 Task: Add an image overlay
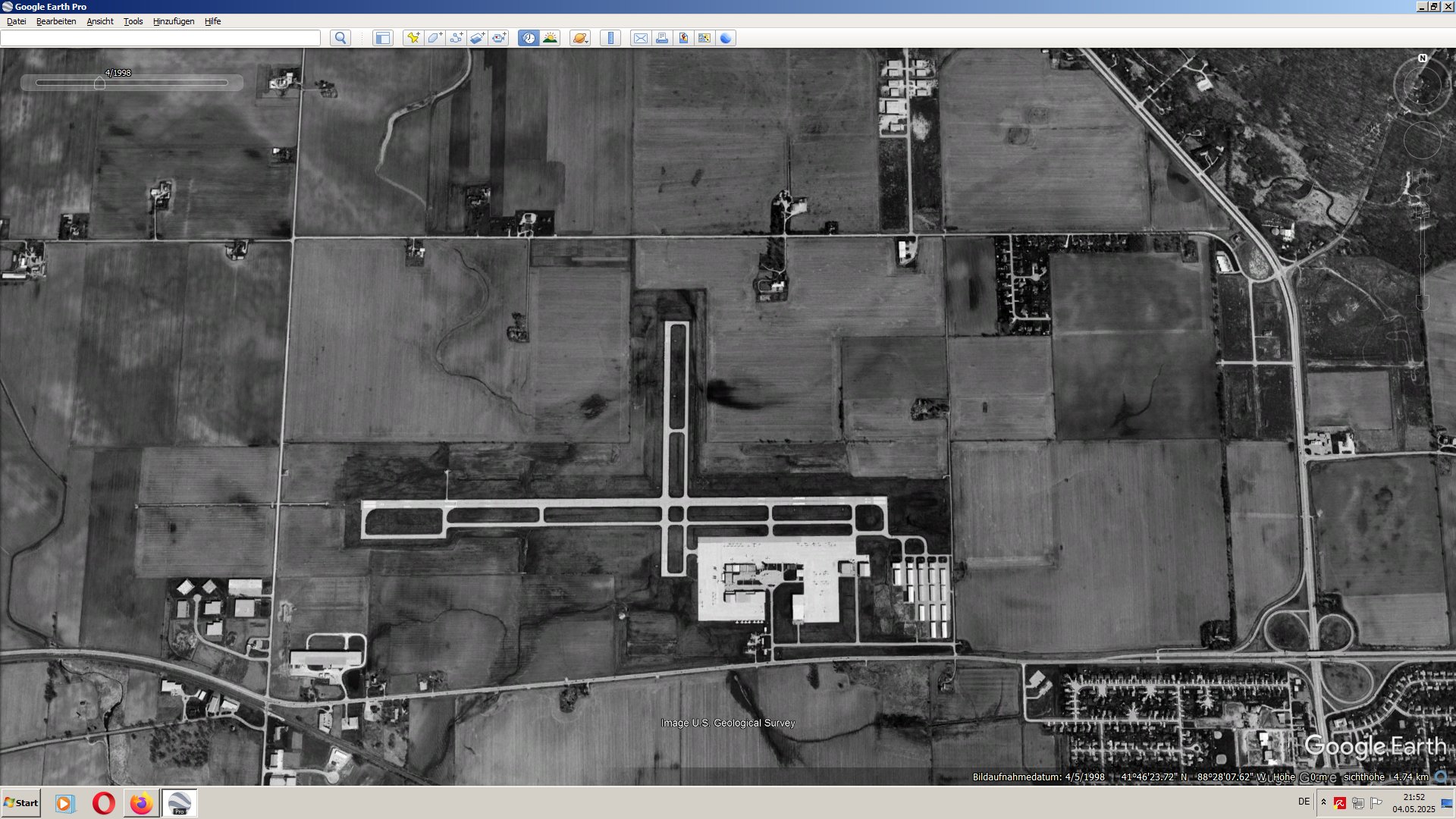[x=477, y=38]
